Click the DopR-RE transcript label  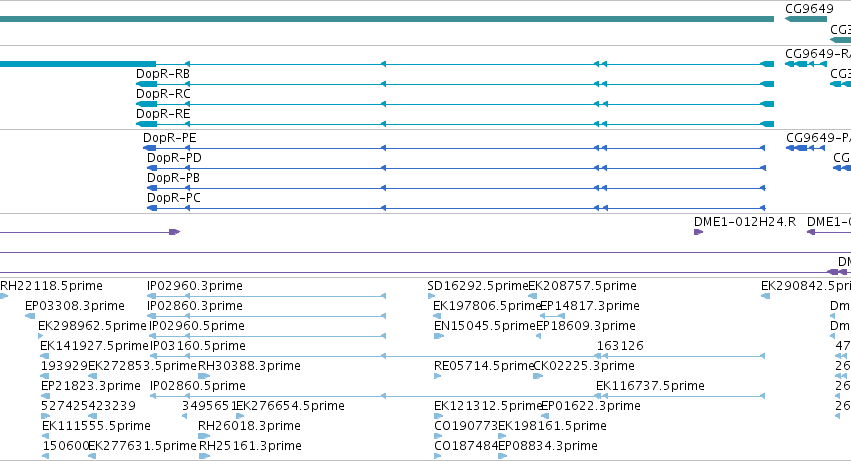pyautogui.click(x=163, y=114)
